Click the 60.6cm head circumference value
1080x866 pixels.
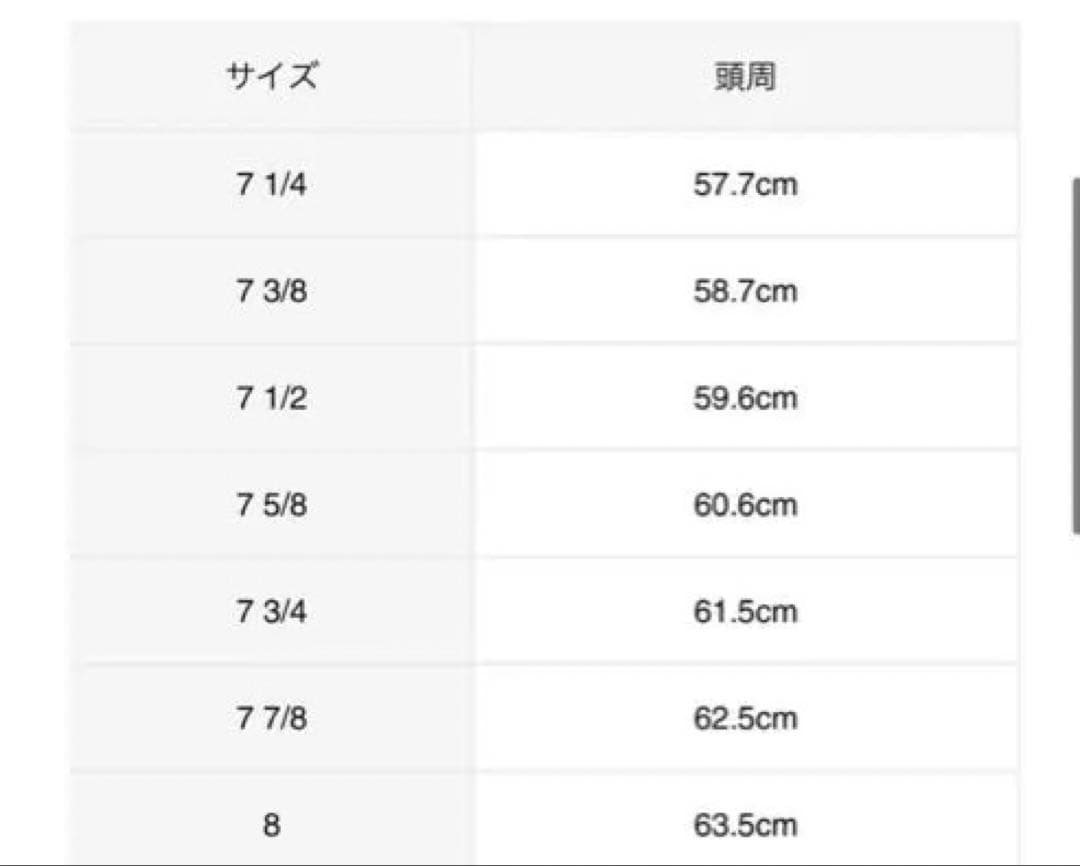[746, 505]
